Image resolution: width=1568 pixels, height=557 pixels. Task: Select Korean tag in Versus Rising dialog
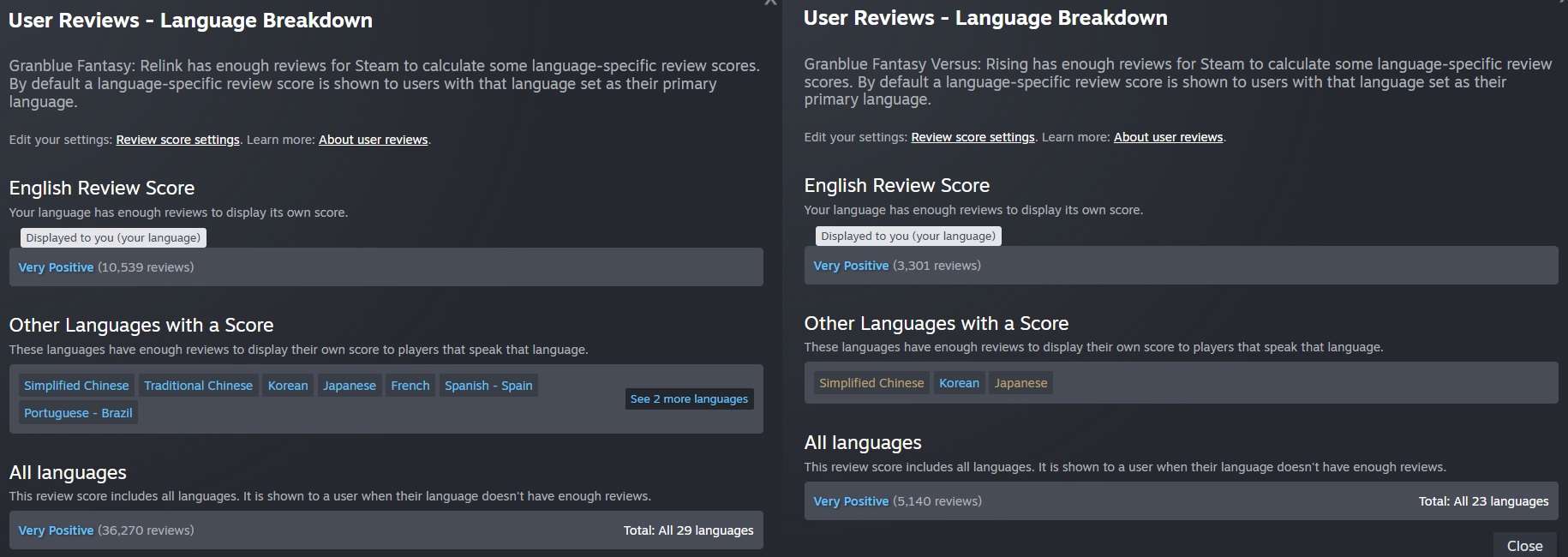(x=959, y=383)
